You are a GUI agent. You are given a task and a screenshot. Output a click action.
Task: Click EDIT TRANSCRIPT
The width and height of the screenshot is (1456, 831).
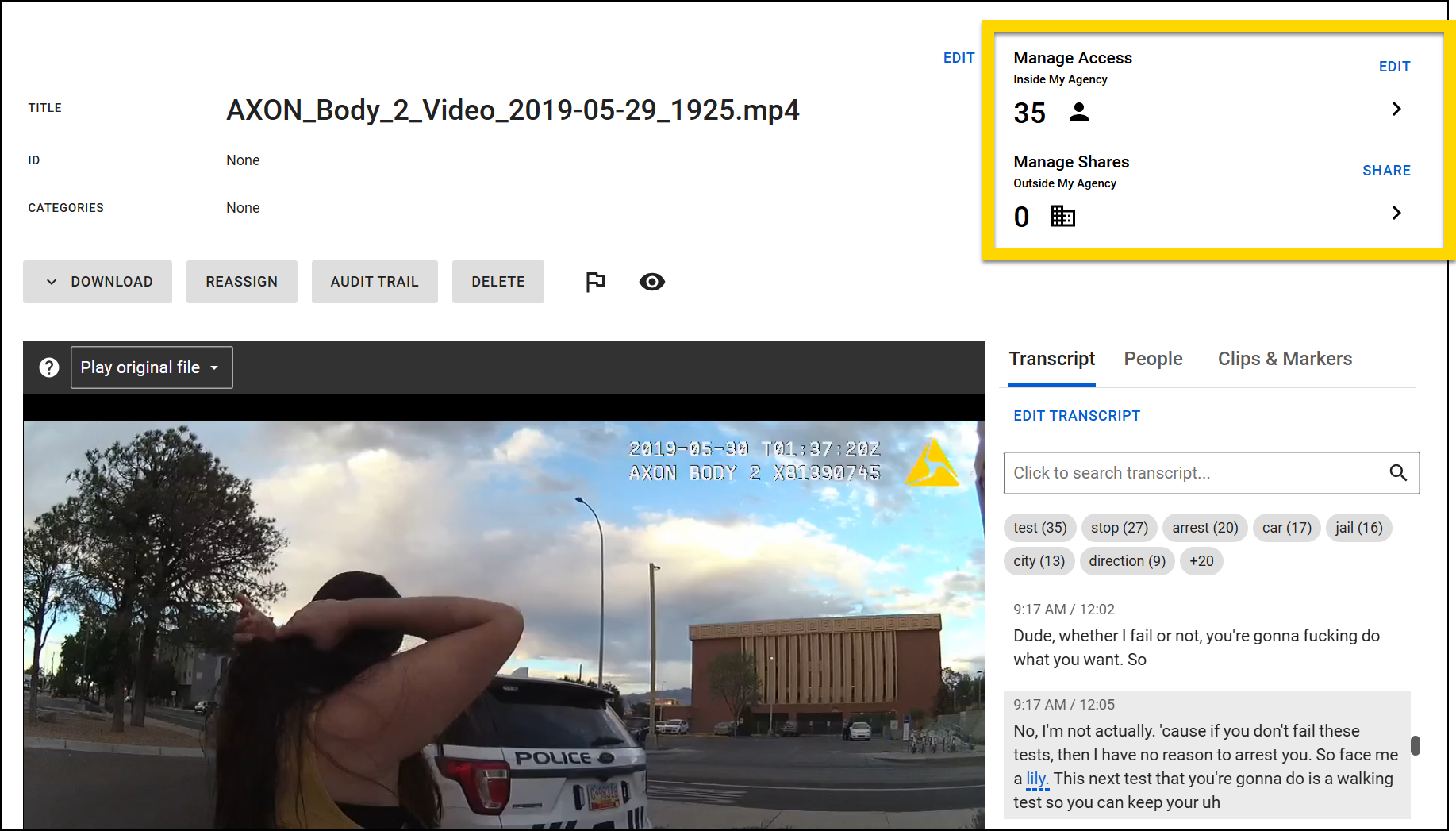[1077, 415]
